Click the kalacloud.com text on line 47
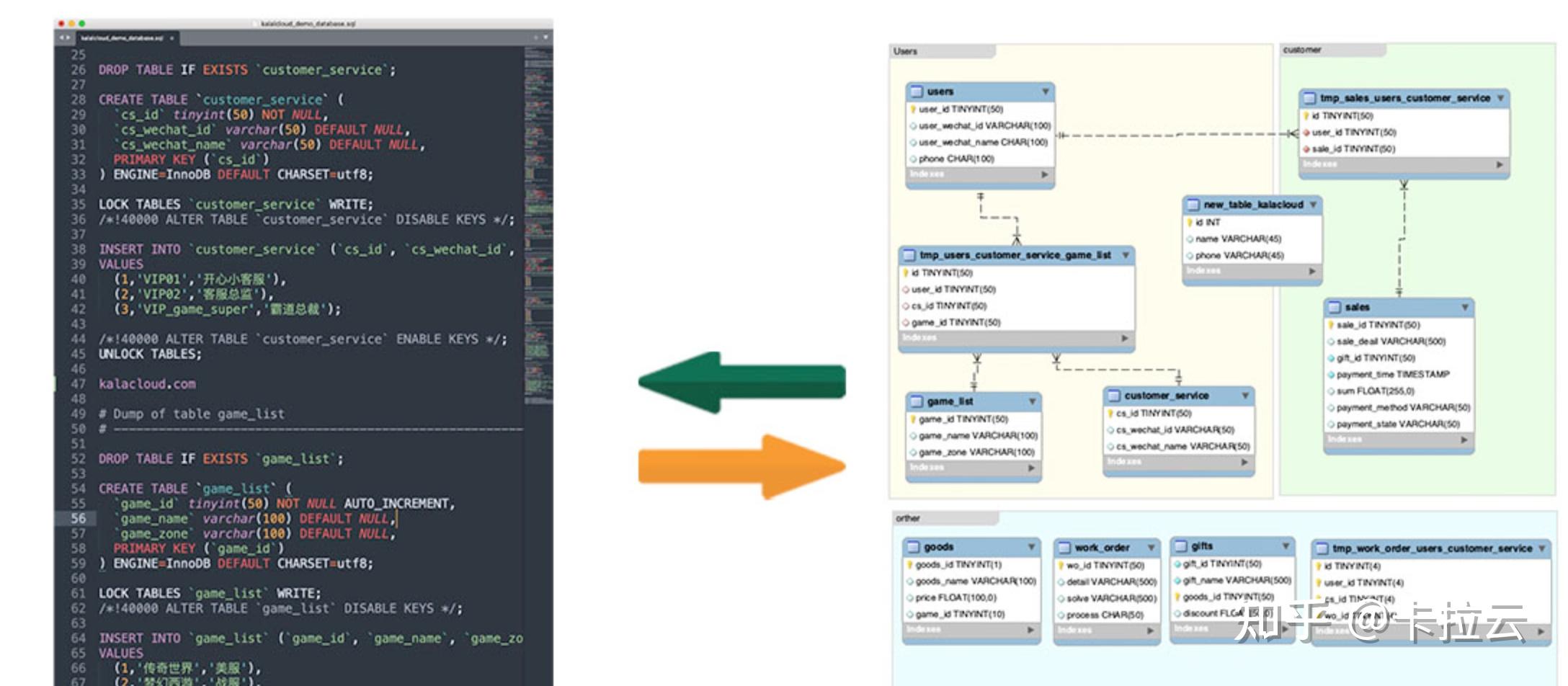Screen dimensions: 1568x686 pyautogui.click(x=149, y=383)
